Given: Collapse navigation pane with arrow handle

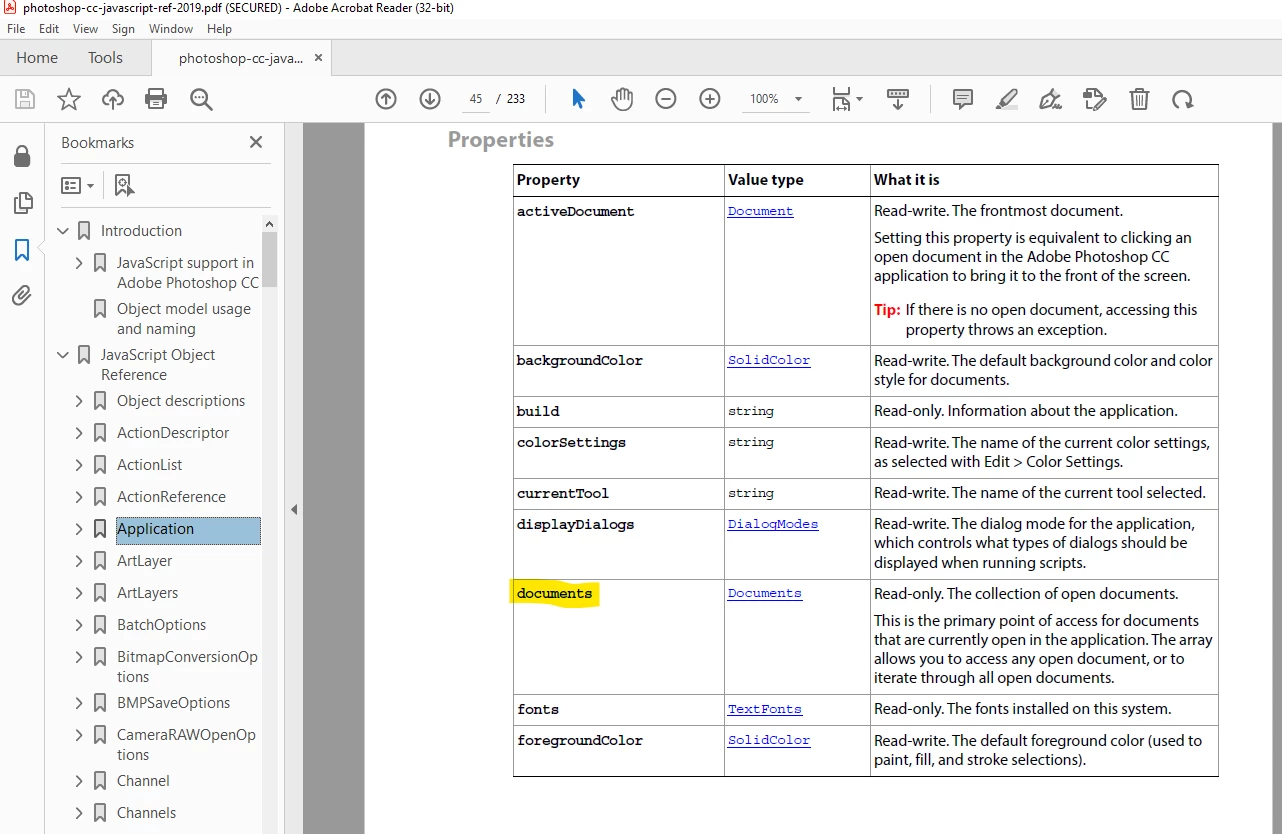Looking at the screenshot, I should tap(294, 510).
